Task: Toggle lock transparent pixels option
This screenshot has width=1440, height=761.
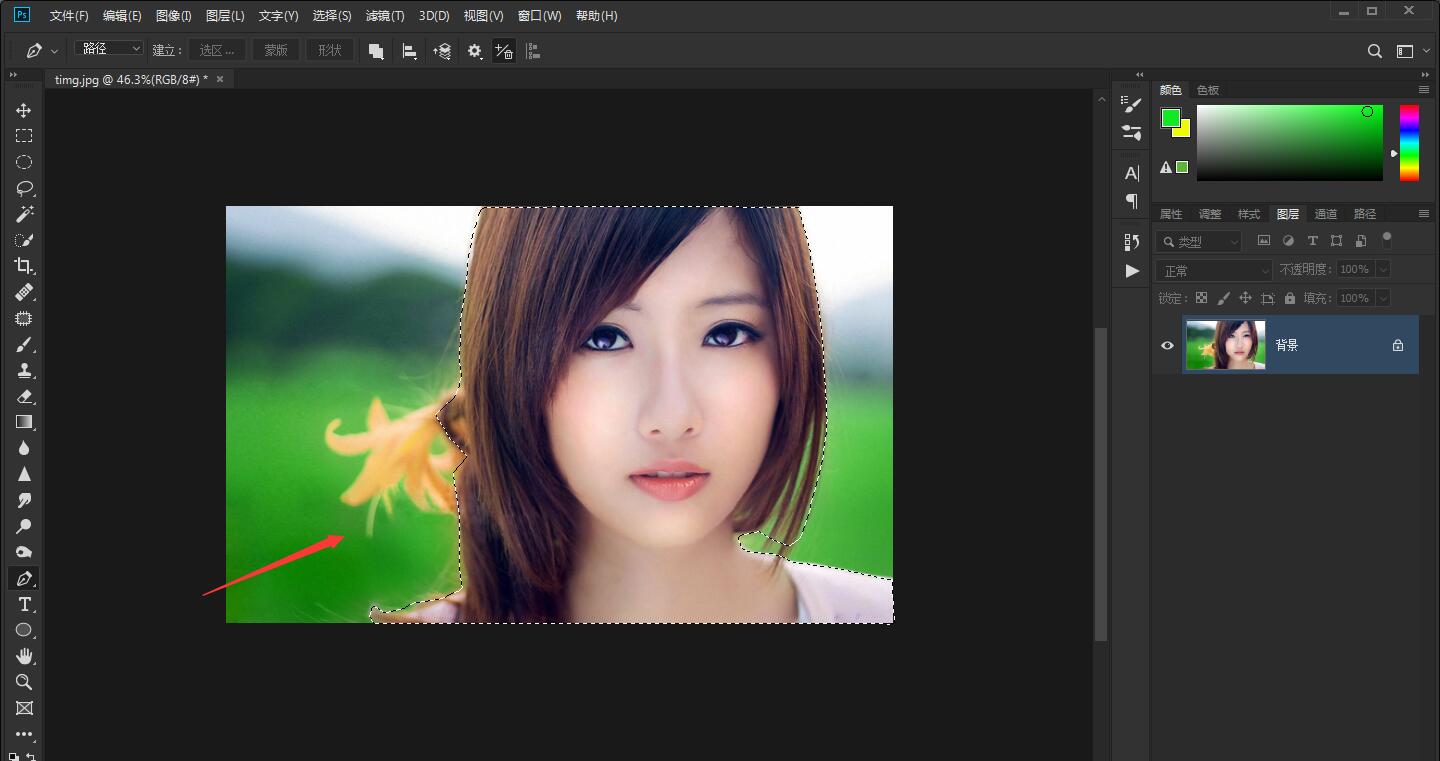Action: pos(1201,298)
